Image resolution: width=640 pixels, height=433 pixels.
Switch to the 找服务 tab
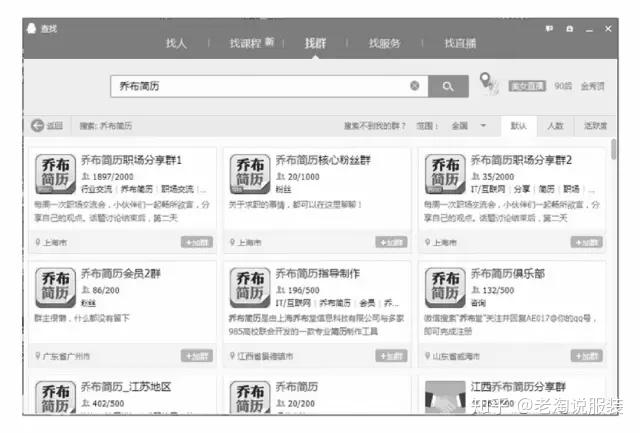[384, 43]
